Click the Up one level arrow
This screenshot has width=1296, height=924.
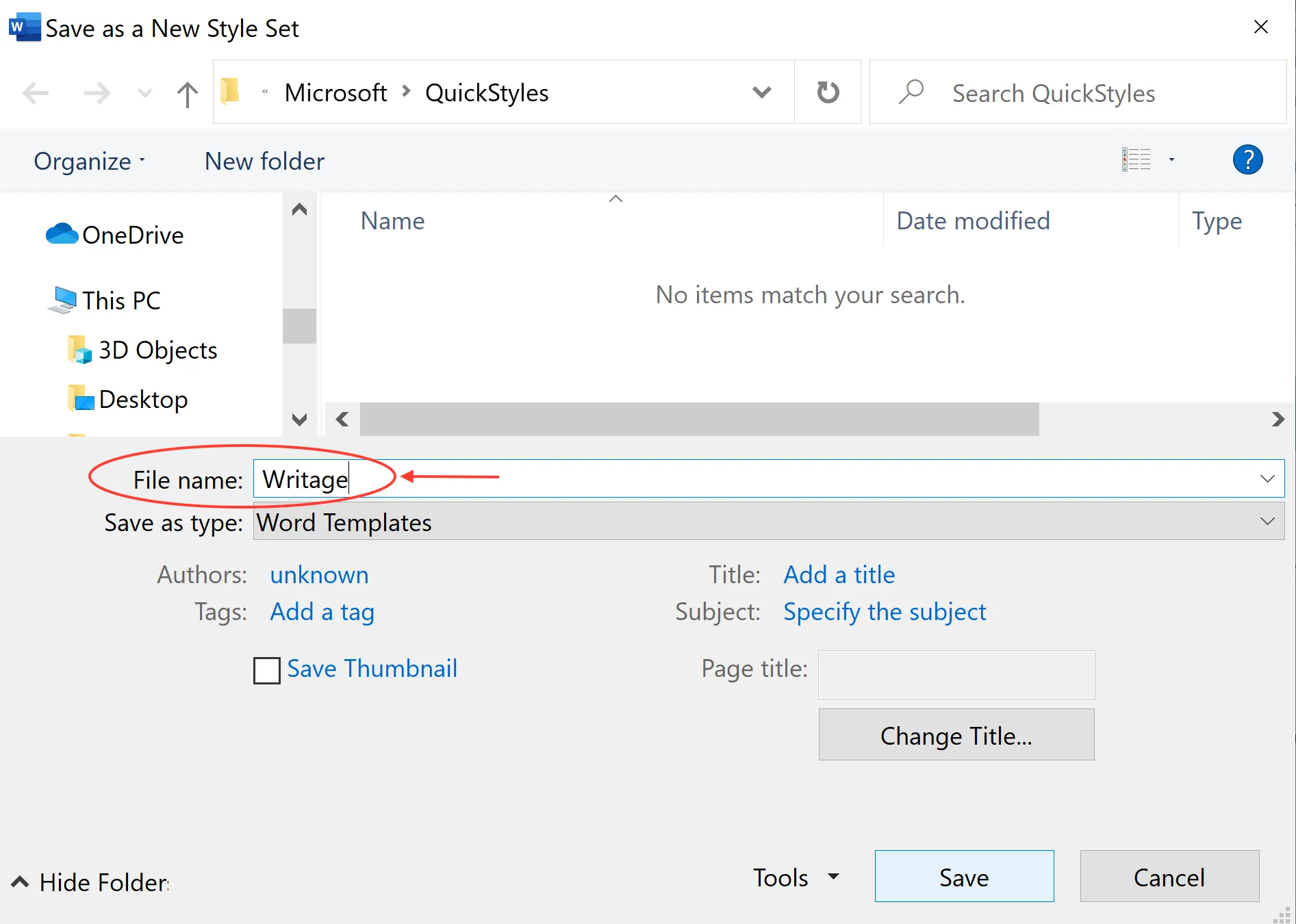[187, 93]
